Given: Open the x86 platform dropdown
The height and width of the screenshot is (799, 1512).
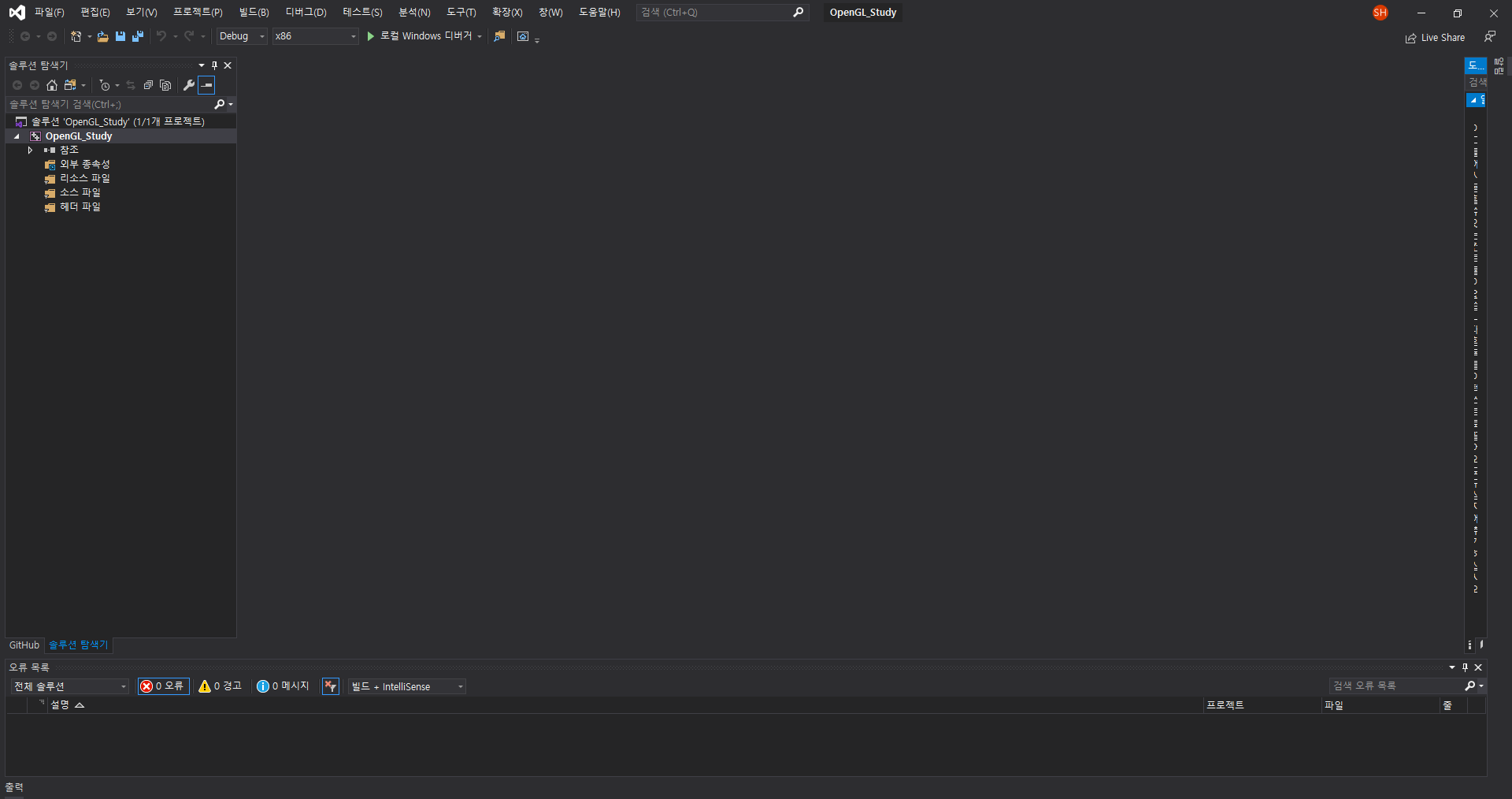Looking at the screenshot, I should click(315, 36).
